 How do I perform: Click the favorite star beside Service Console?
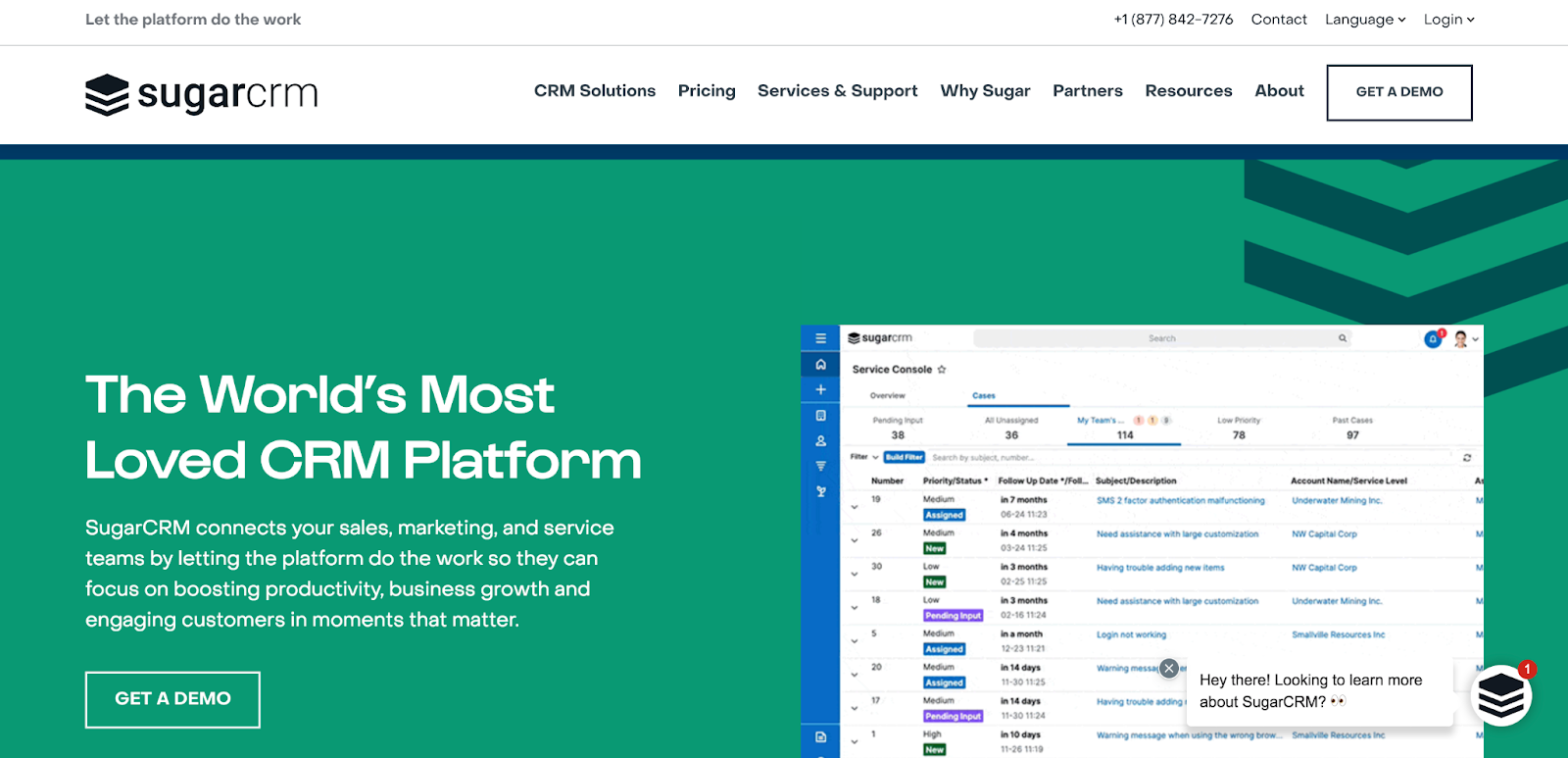(942, 370)
